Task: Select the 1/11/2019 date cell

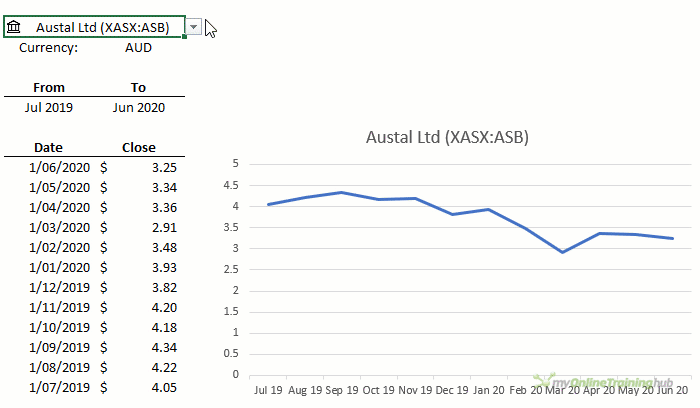Action: 59,308
